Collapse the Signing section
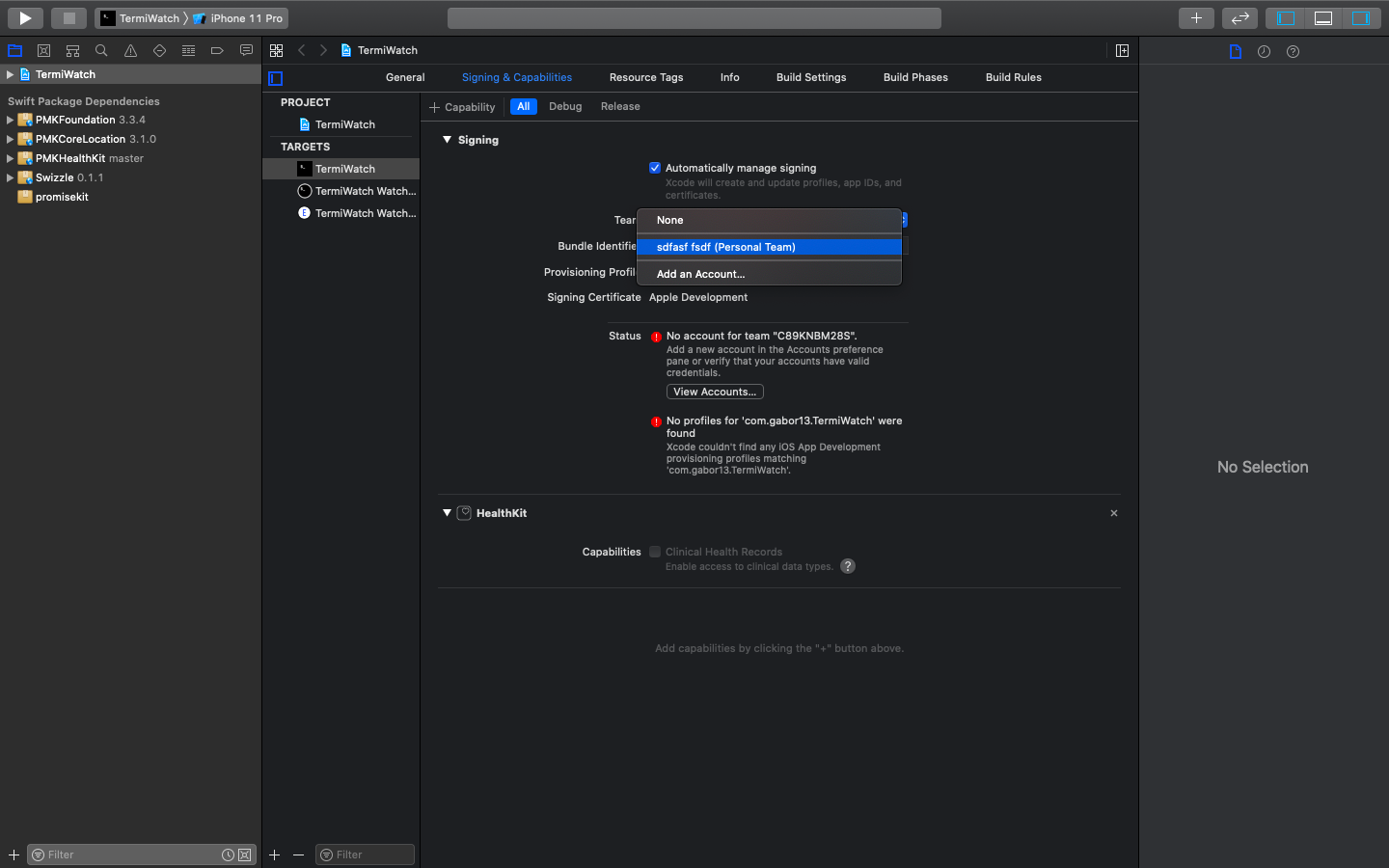 tap(447, 140)
